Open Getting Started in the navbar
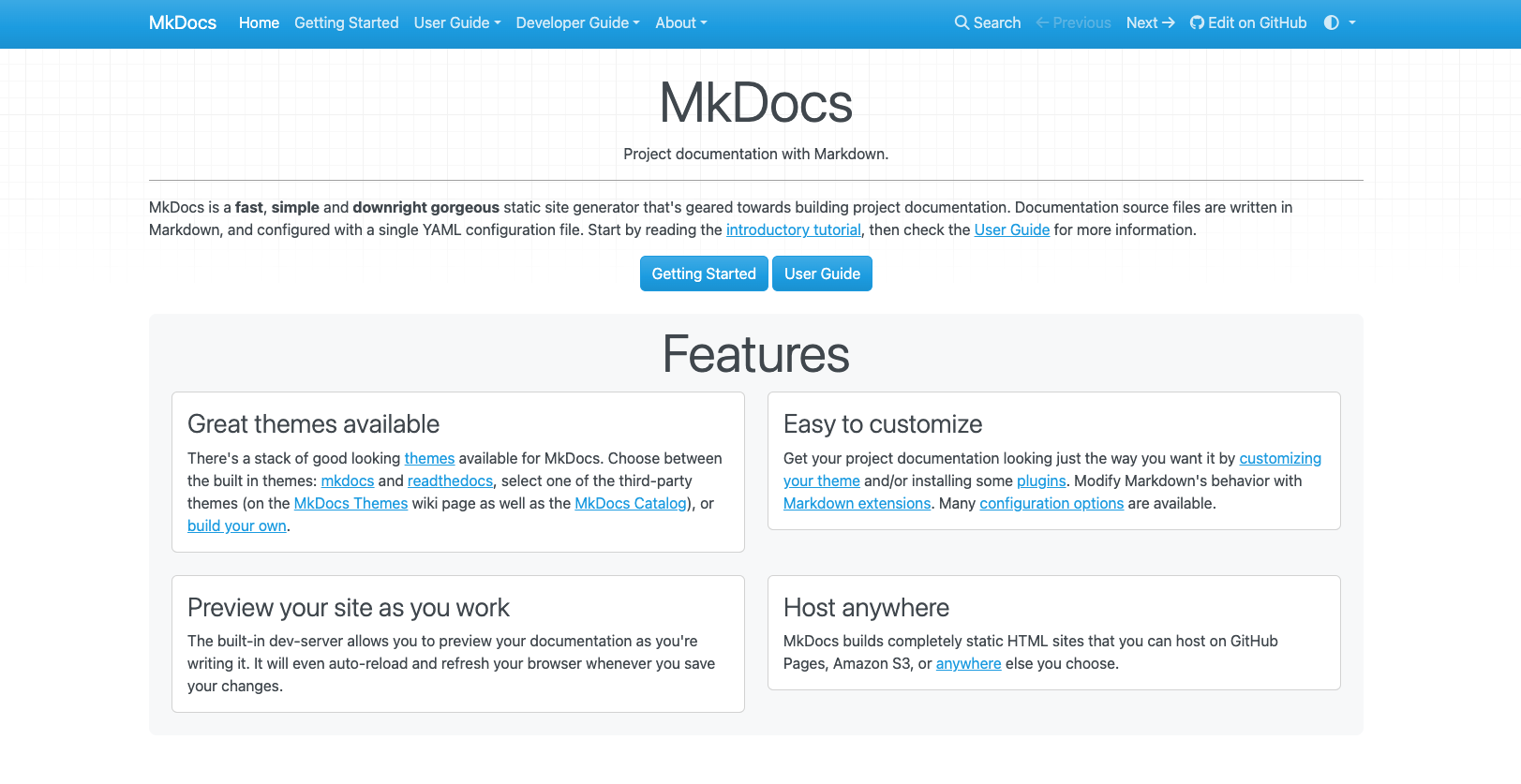Viewport: 1521px width, 784px height. [x=346, y=22]
